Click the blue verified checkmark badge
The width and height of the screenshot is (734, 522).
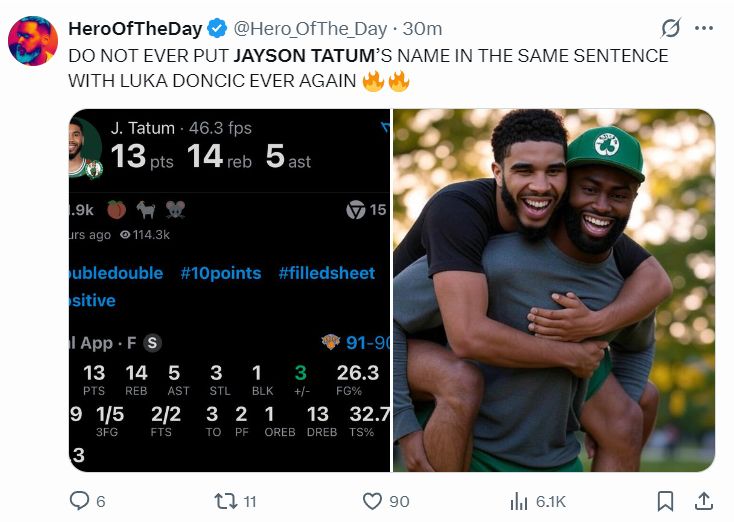[217, 28]
